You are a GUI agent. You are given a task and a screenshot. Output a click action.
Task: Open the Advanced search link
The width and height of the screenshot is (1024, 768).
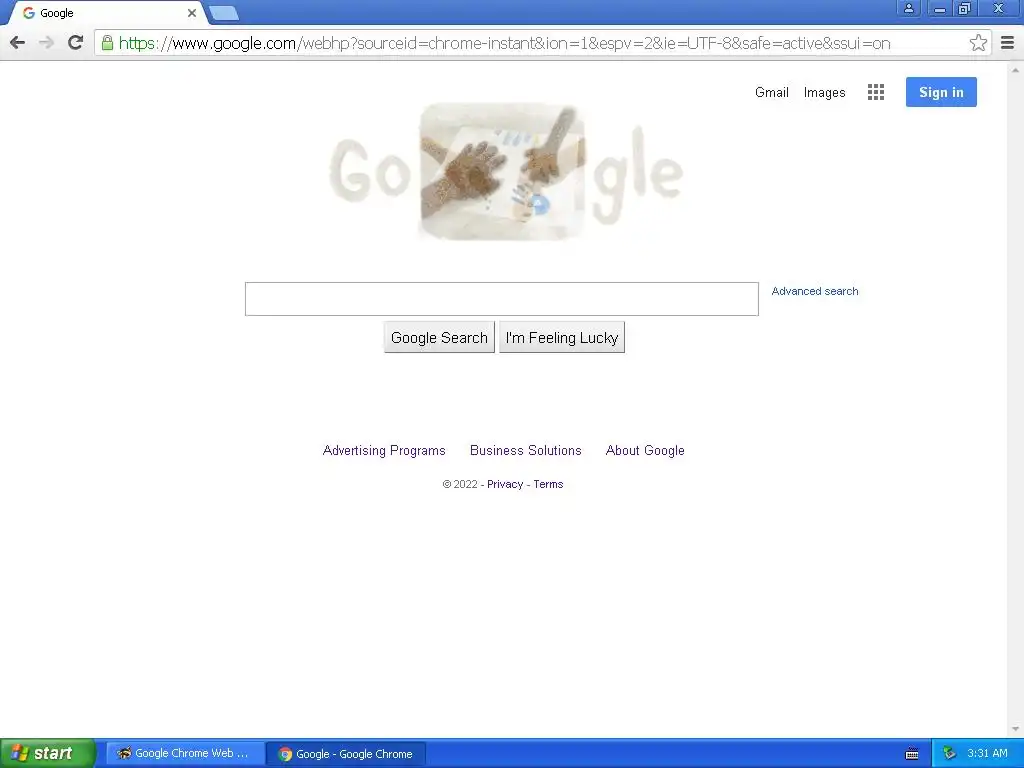tap(814, 291)
